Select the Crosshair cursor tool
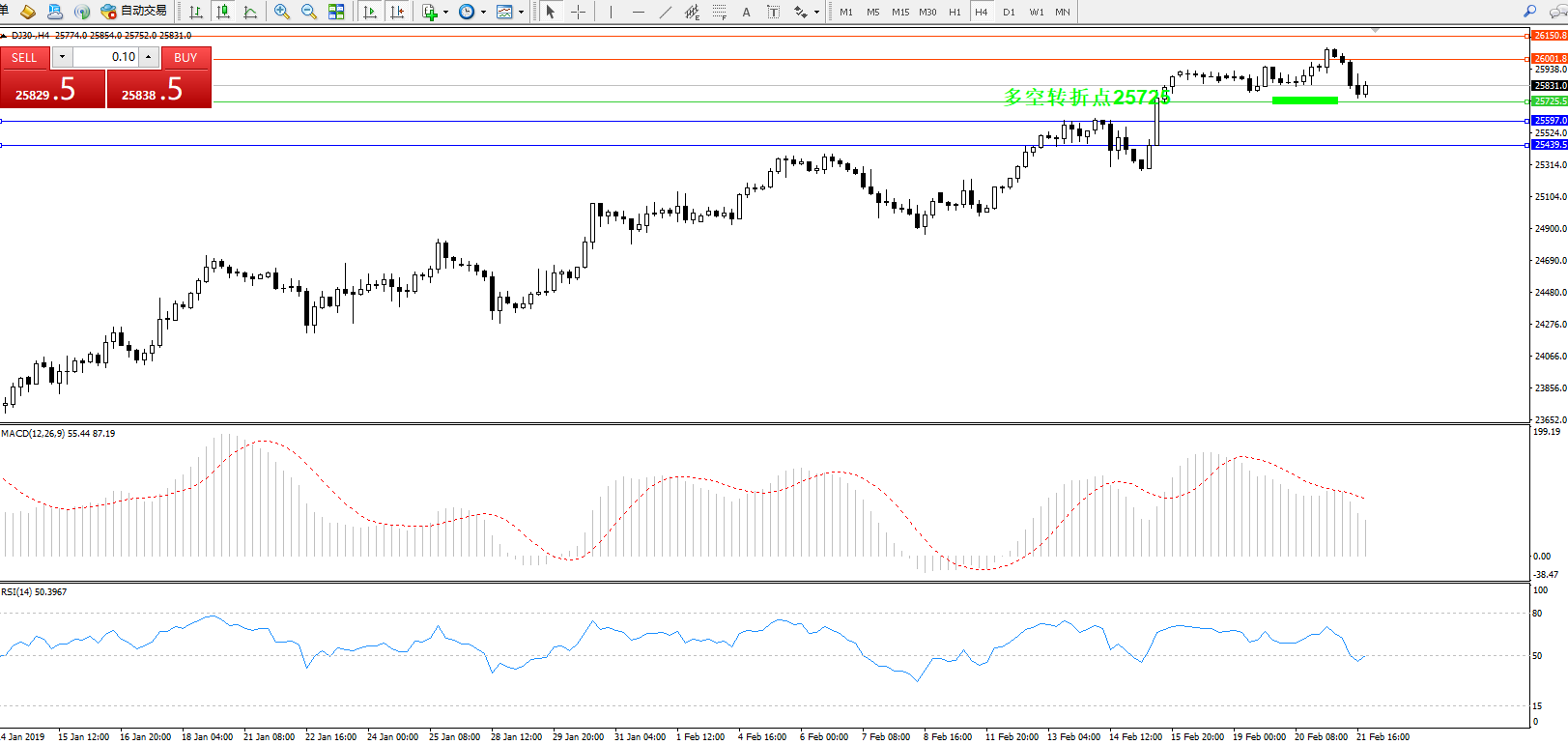This screenshot has height=745, width=1568. pos(578,12)
